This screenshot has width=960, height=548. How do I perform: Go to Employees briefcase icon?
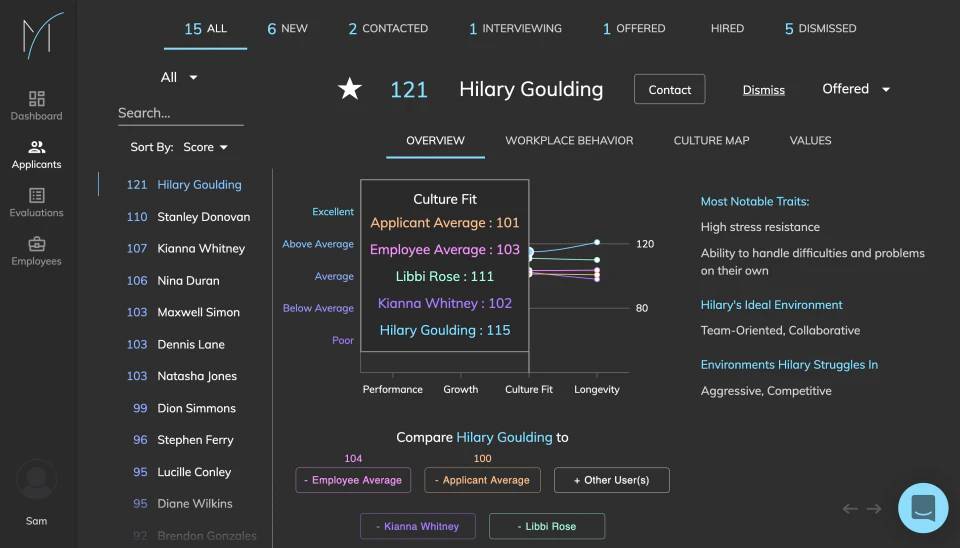pos(37,244)
